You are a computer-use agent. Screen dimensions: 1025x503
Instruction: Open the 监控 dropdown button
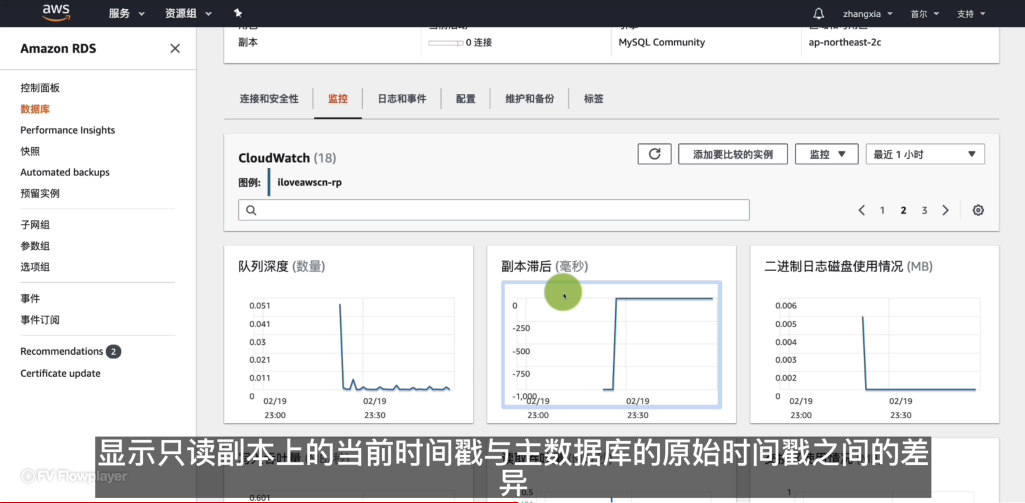coord(827,154)
